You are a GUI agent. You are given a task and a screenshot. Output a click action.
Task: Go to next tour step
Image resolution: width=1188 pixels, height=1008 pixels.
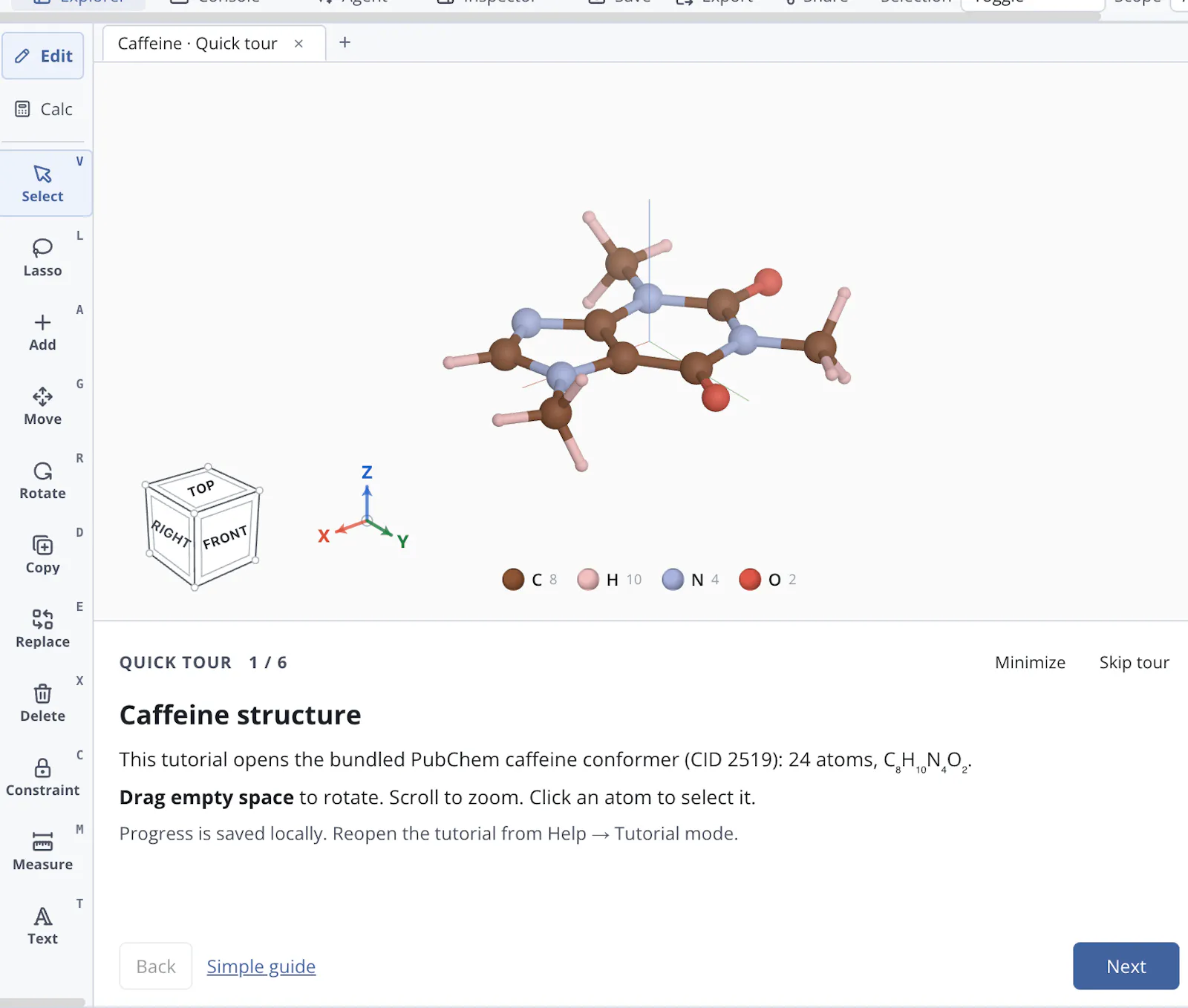click(1126, 966)
